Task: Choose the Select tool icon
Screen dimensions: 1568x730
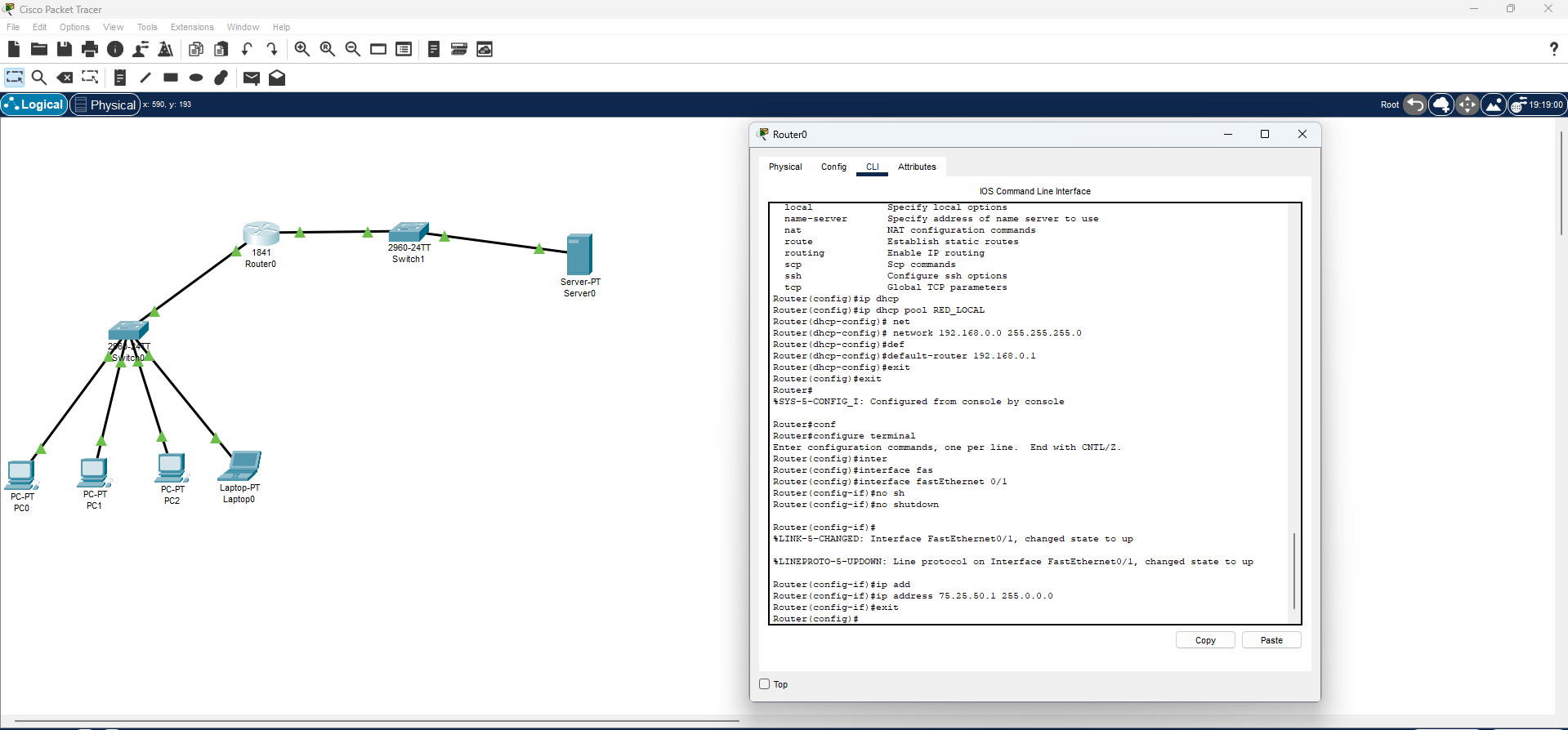Action: coord(15,78)
